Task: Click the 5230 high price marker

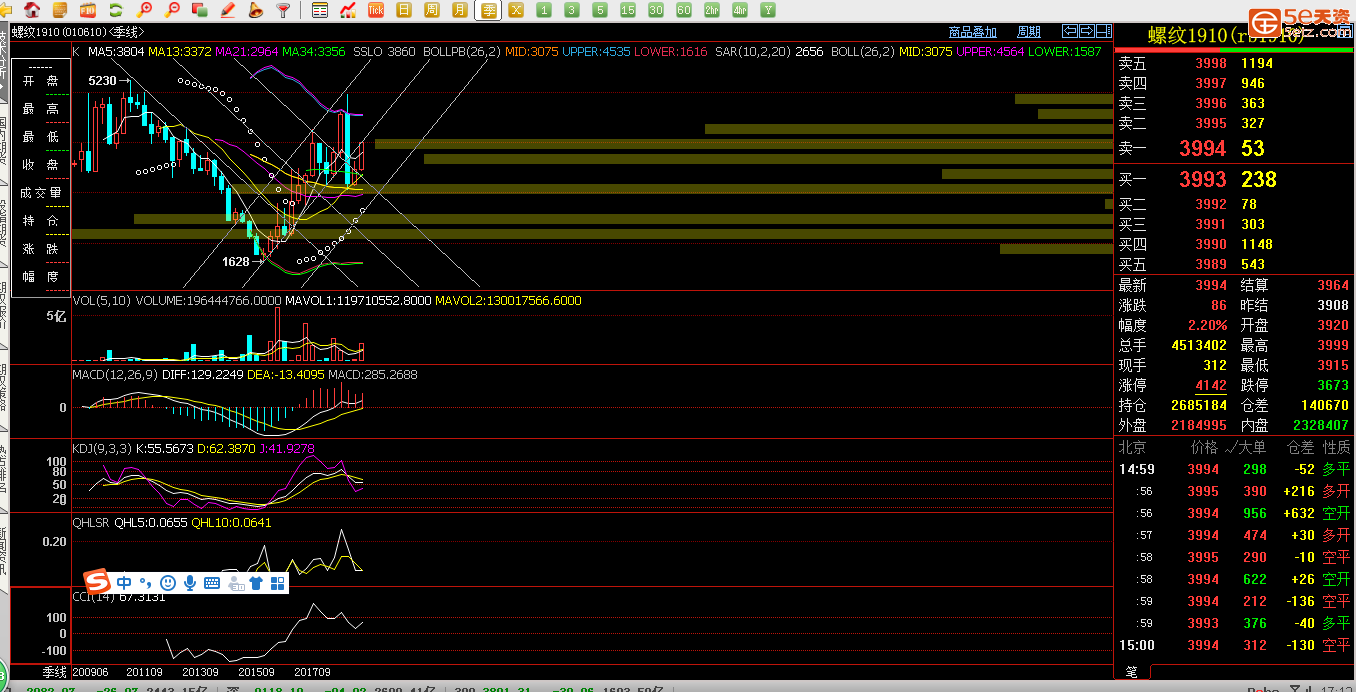Action: (x=102, y=80)
